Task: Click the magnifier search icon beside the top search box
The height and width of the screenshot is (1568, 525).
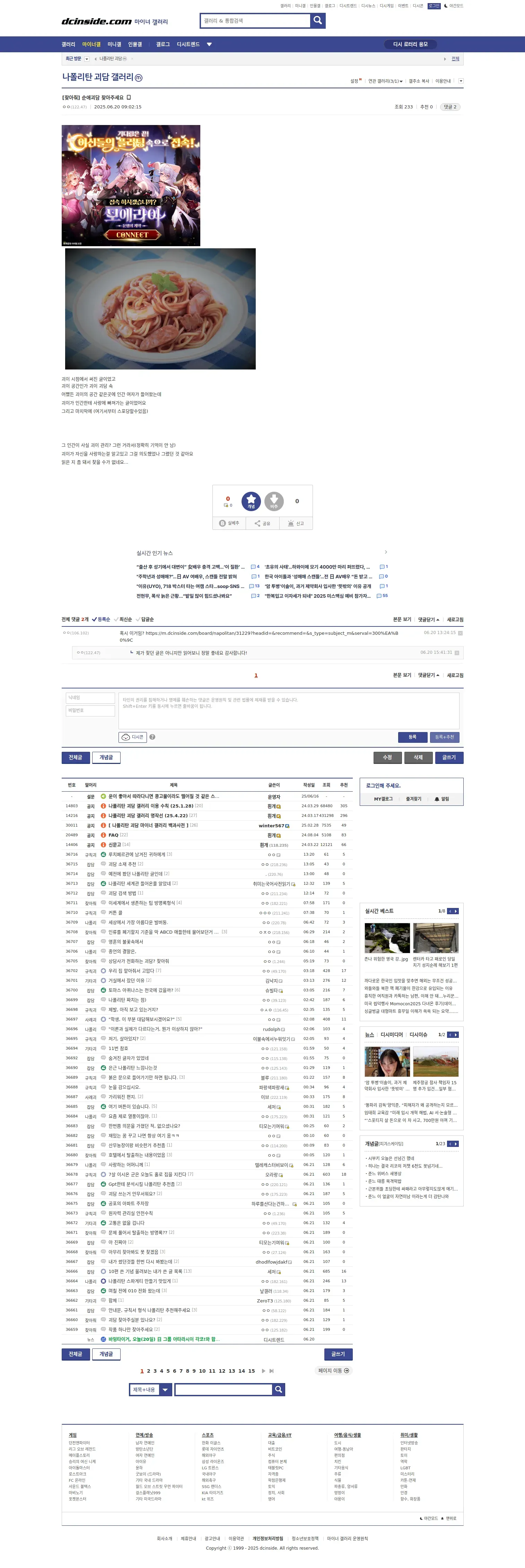Action: point(317,21)
